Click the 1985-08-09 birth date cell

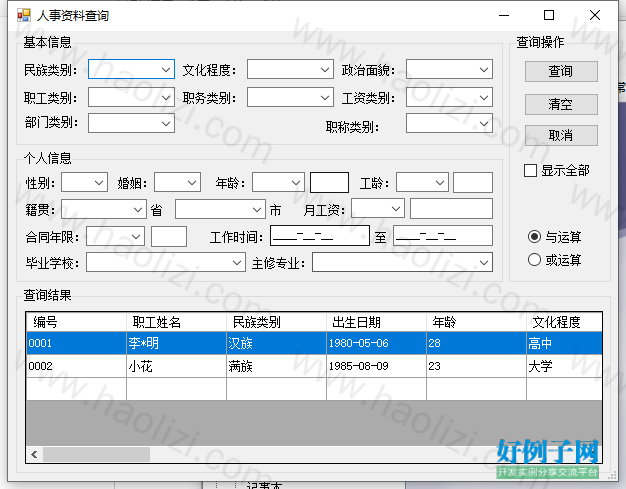[376, 366]
